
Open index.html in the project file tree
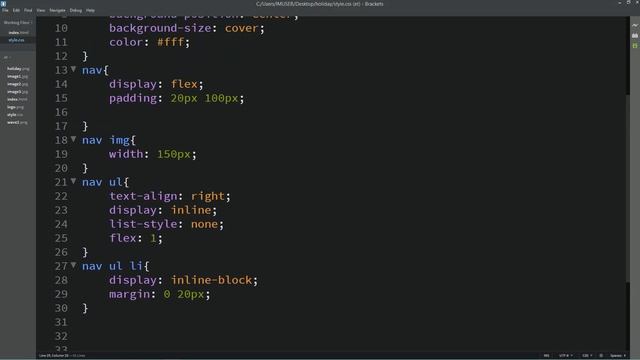(17, 99)
